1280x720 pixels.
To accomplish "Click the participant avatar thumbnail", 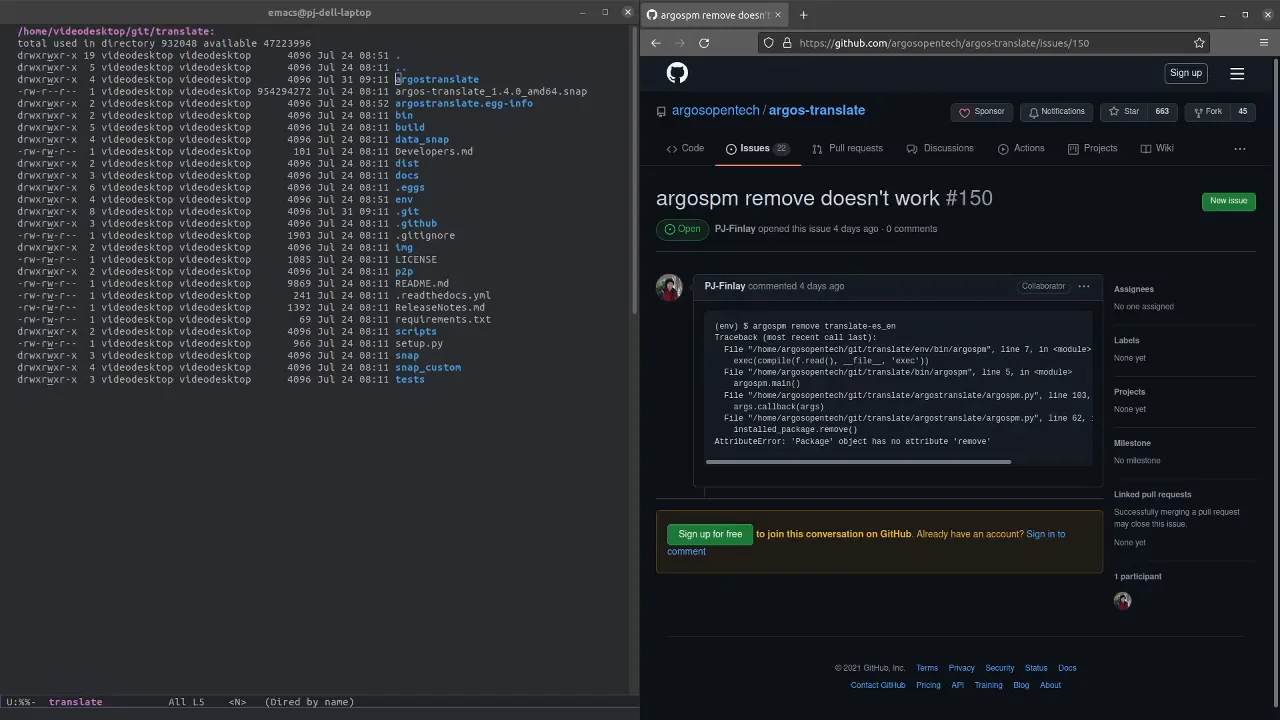I will point(1123,601).
